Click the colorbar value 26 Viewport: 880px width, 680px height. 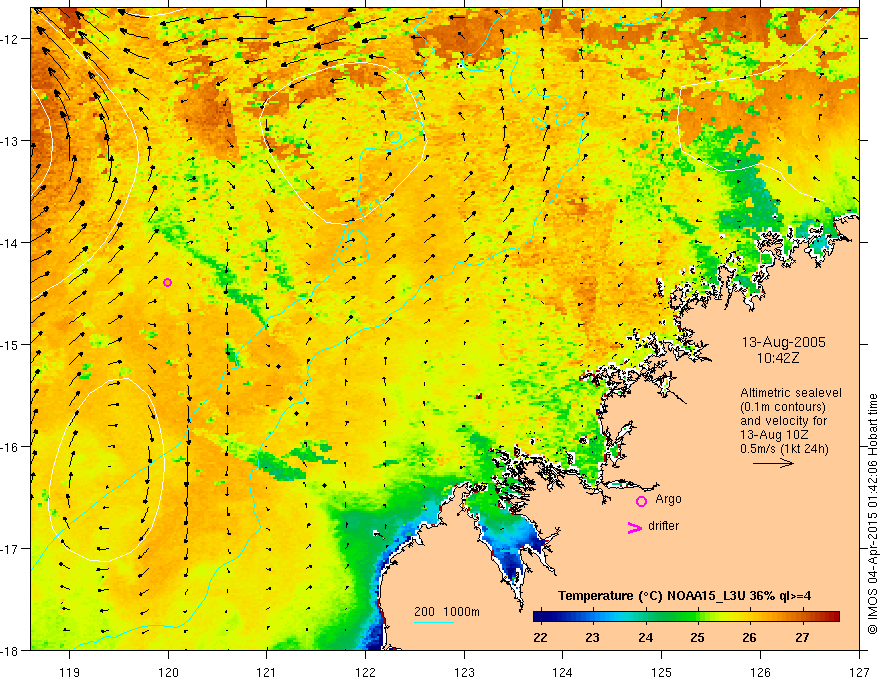750,637
